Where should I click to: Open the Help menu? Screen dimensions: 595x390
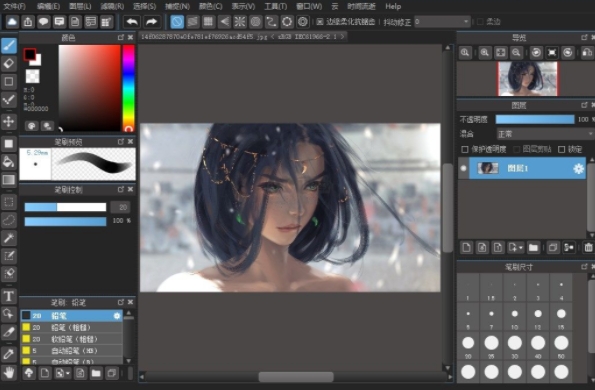click(393, 6)
